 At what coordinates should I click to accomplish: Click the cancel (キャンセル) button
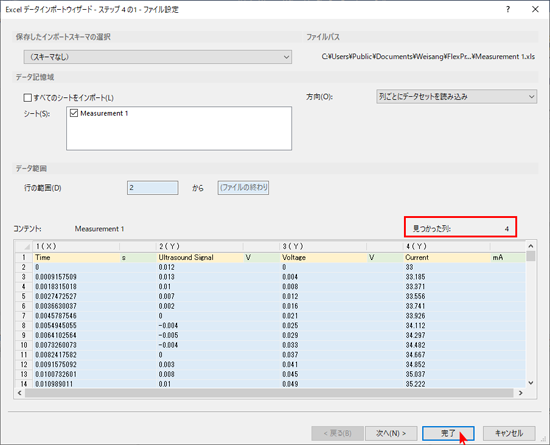(509, 433)
